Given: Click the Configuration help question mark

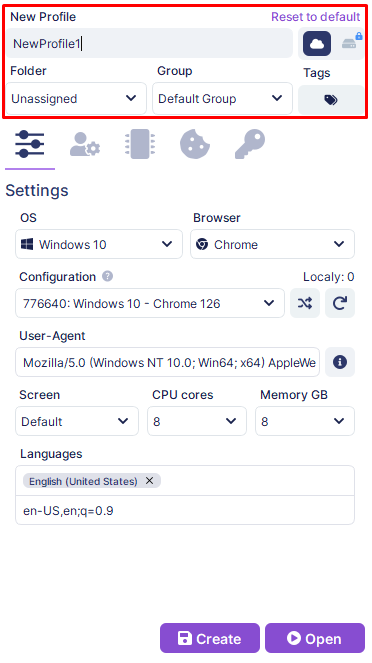Looking at the screenshot, I should click(x=107, y=277).
